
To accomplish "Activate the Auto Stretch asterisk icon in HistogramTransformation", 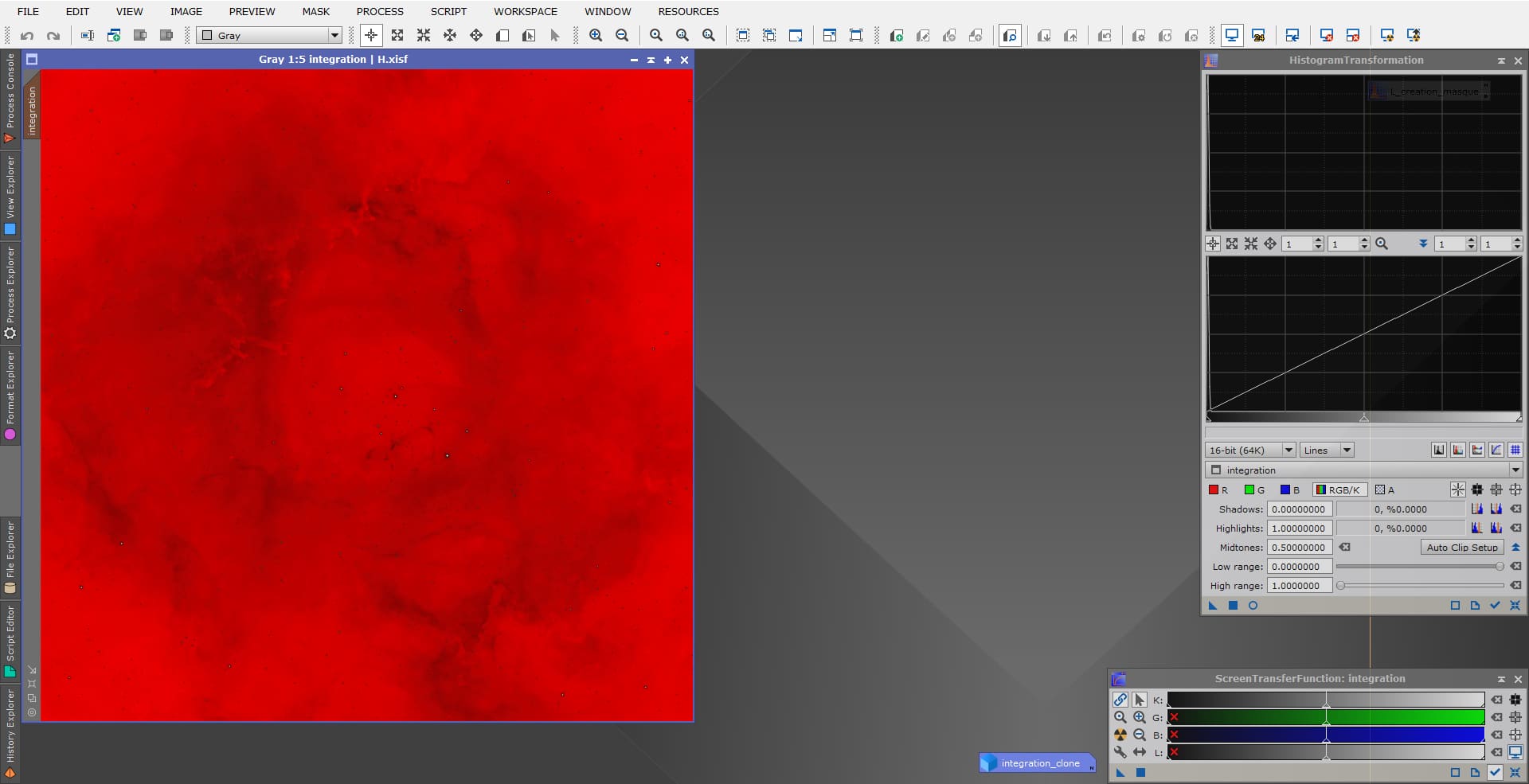I will [1458, 490].
